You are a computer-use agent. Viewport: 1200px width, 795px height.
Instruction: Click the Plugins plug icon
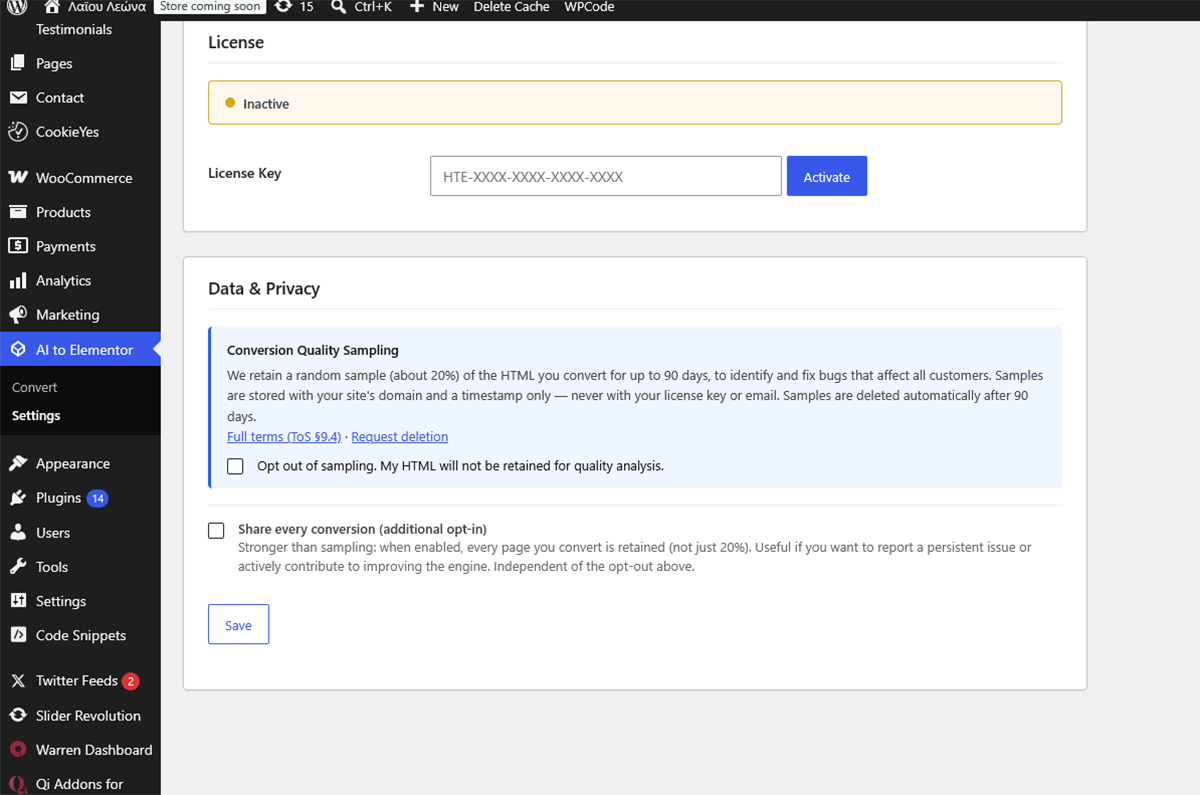click(x=18, y=498)
